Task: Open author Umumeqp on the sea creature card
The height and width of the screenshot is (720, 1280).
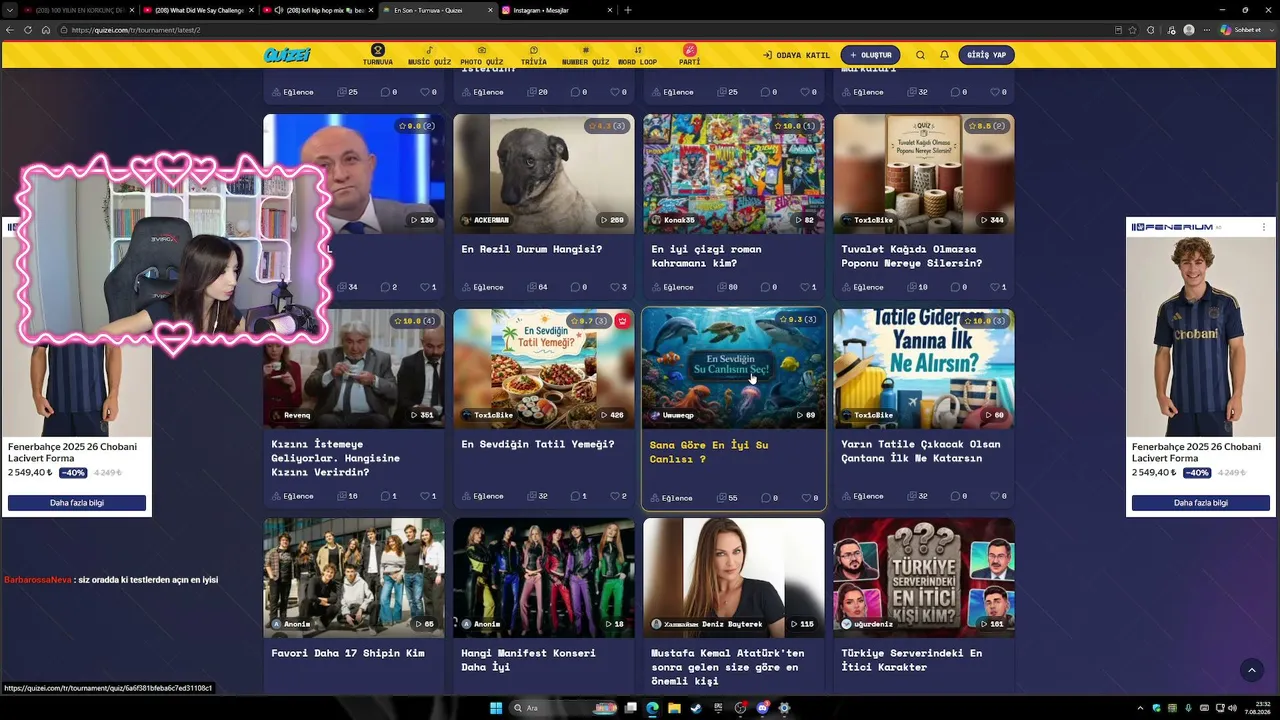Action: [672, 415]
